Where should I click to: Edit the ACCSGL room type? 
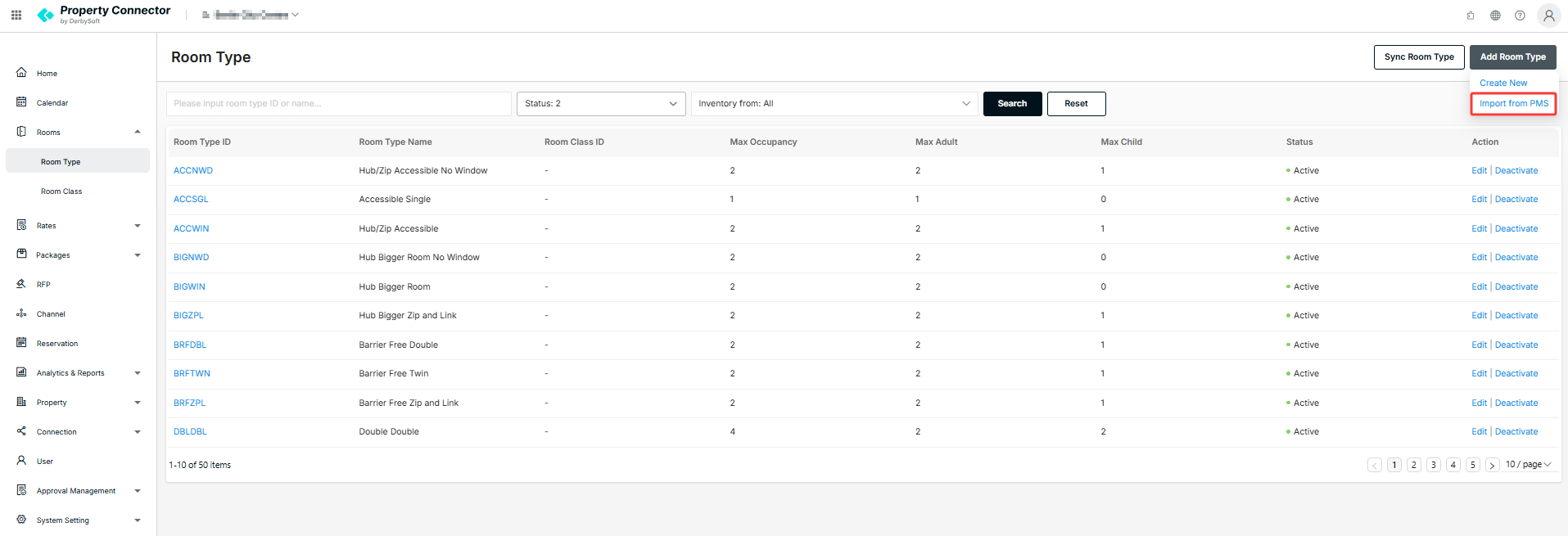point(1479,199)
